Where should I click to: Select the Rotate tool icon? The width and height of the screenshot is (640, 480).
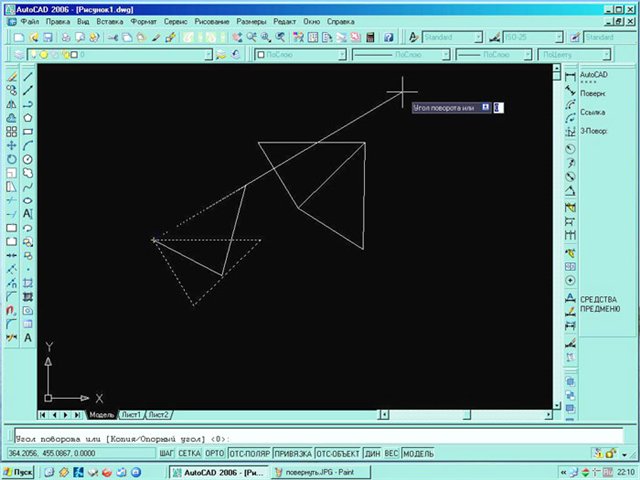tap(11, 158)
